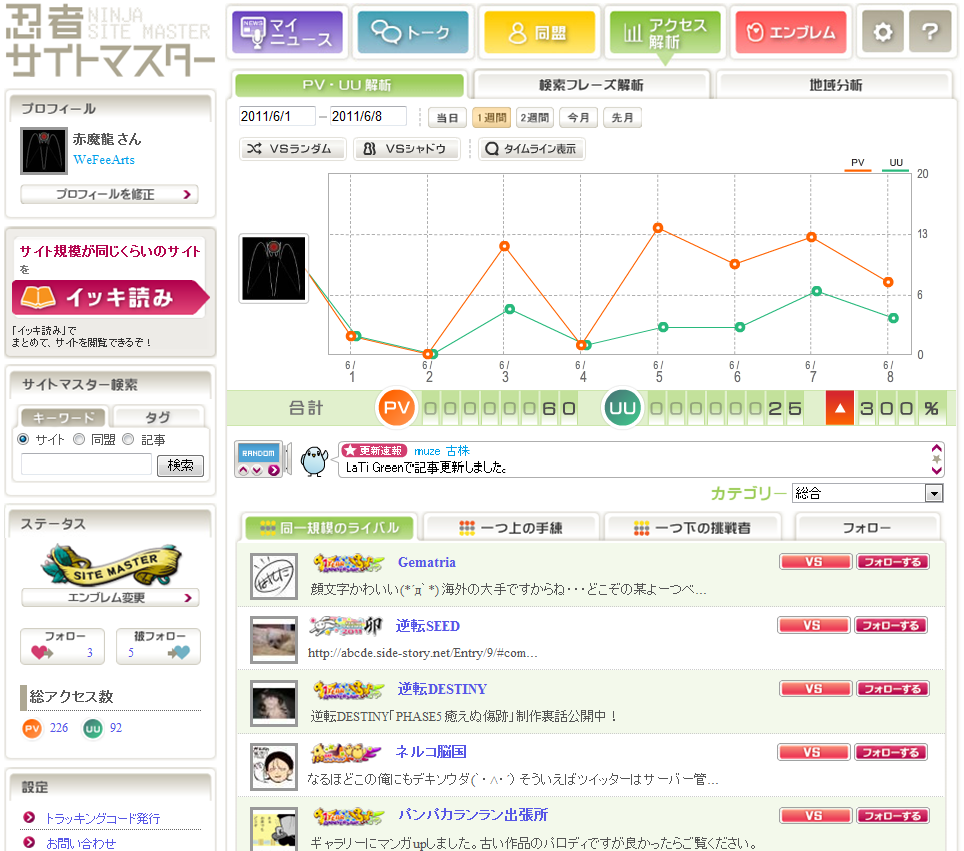Click the VSシャドウ button
Image resolution: width=964 pixels, height=851 pixels.
(406, 149)
